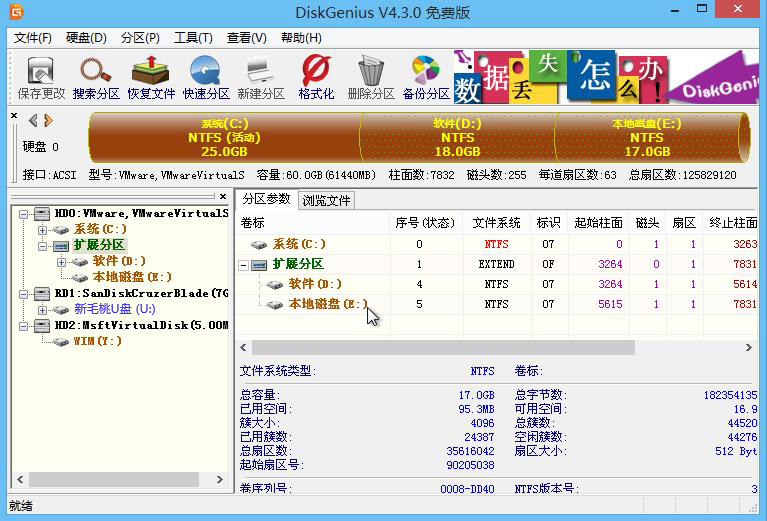Image resolution: width=767 pixels, height=521 pixels.
Task: Click the drive icon beside 本地磁盘(E:) in table
Action: [x=274, y=304]
